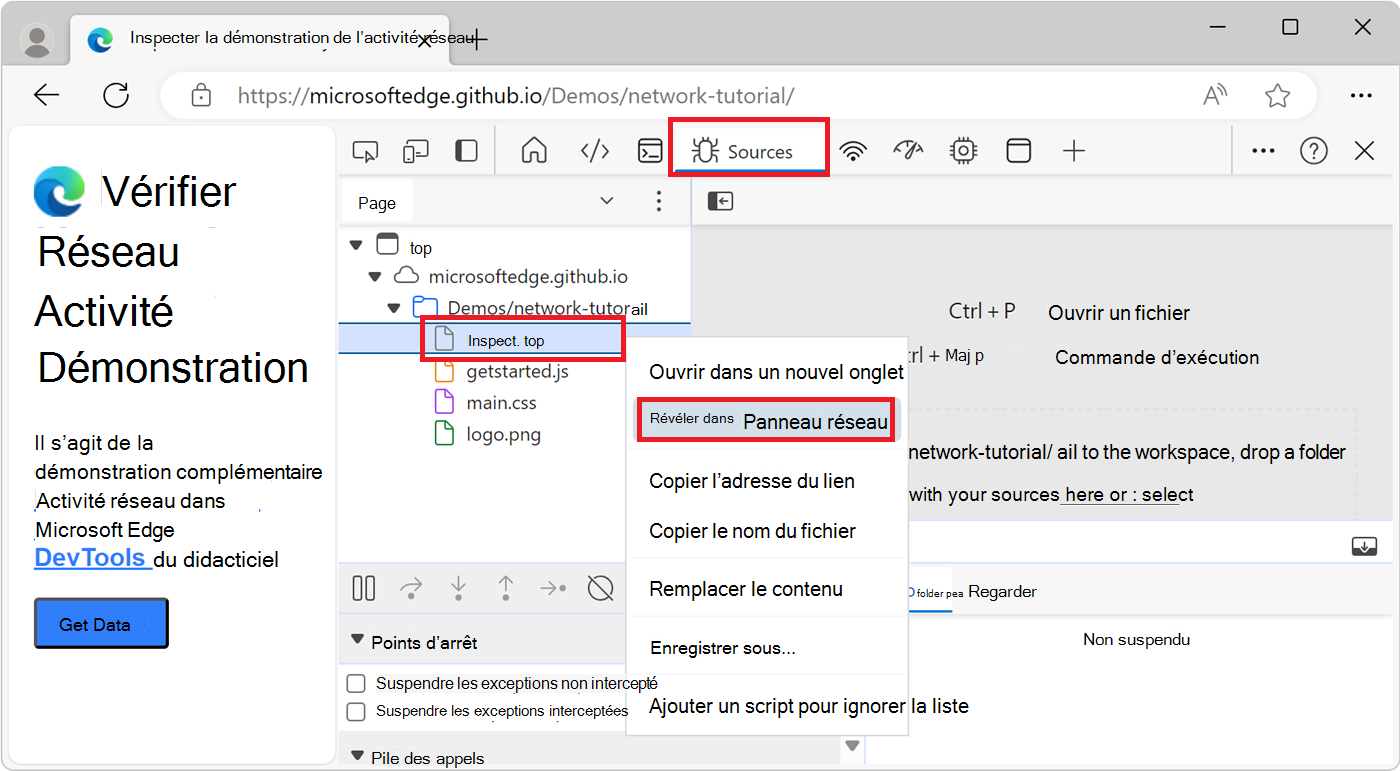Open the Page pane dropdown arrow

point(606,200)
